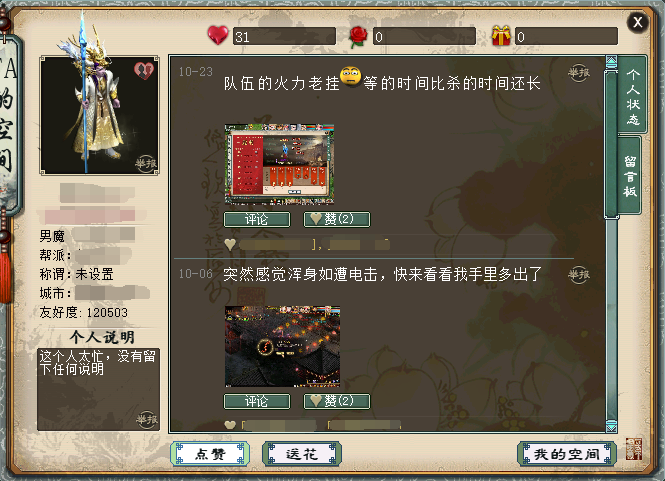Switch to the 个人状态 tab

[633, 95]
